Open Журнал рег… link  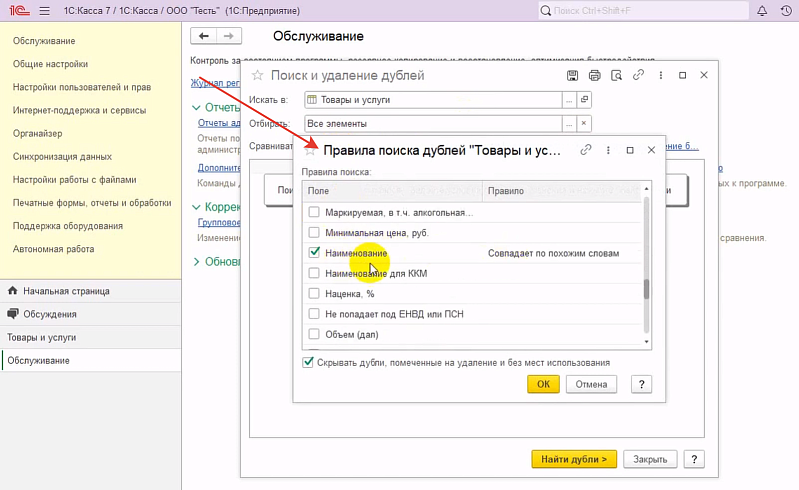point(215,83)
